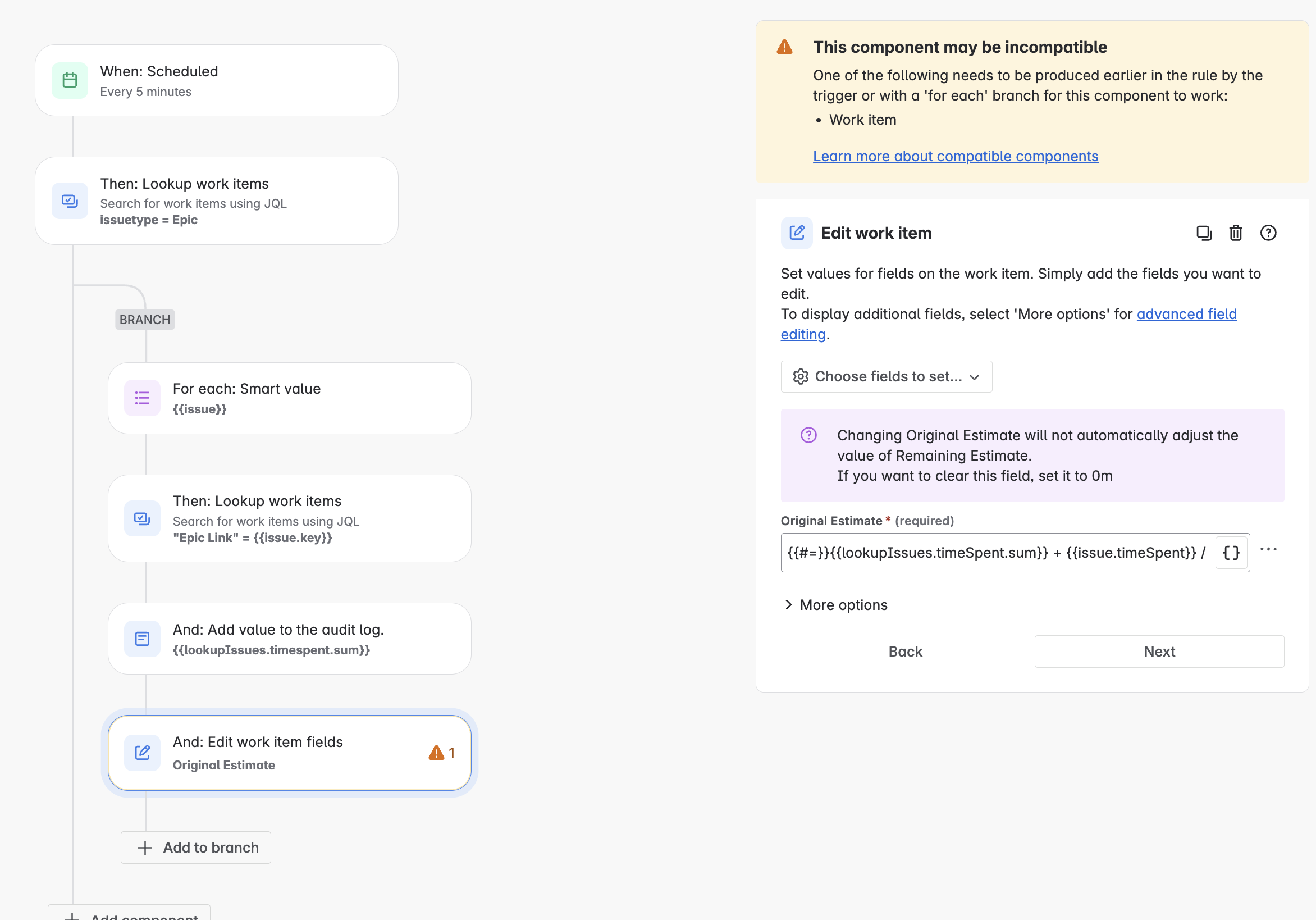1316x920 pixels.
Task: Open help for Edit work item
Action: pos(1268,233)
